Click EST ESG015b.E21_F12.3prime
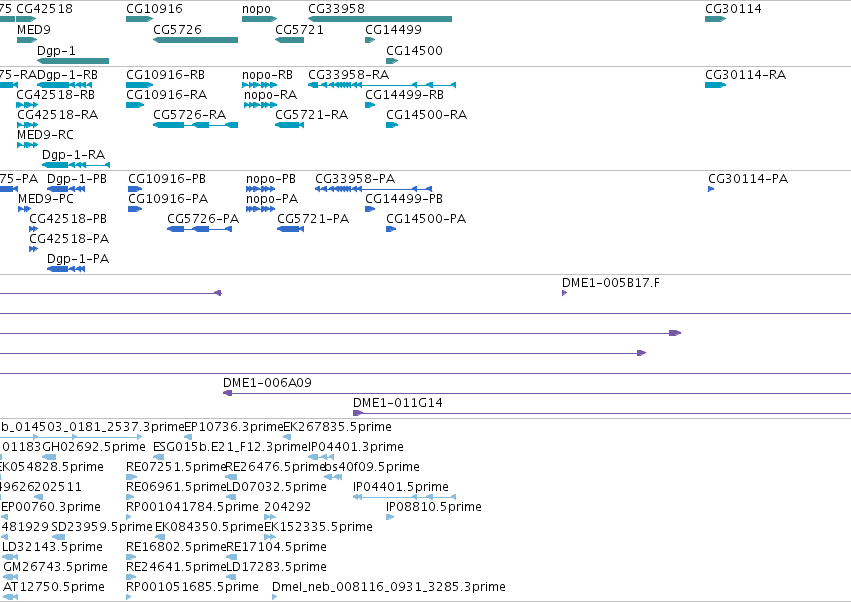This screenshot has height=602, width=851. click(x=158, y=457)
